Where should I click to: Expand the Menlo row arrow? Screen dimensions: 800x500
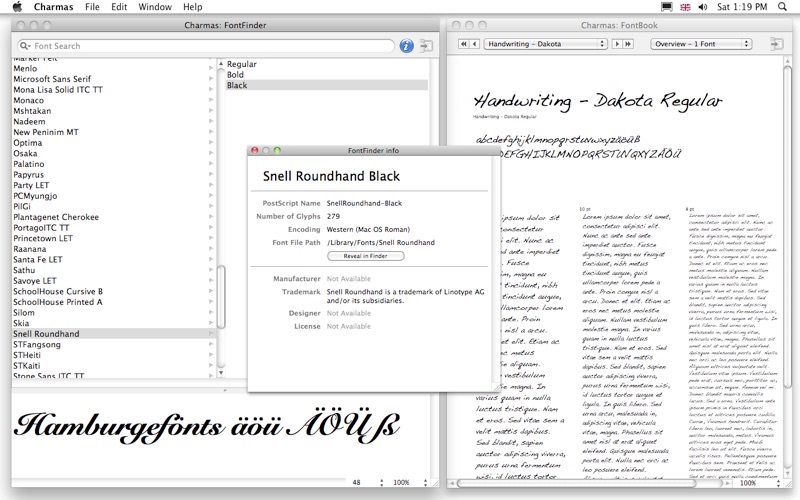click(211, 68)
